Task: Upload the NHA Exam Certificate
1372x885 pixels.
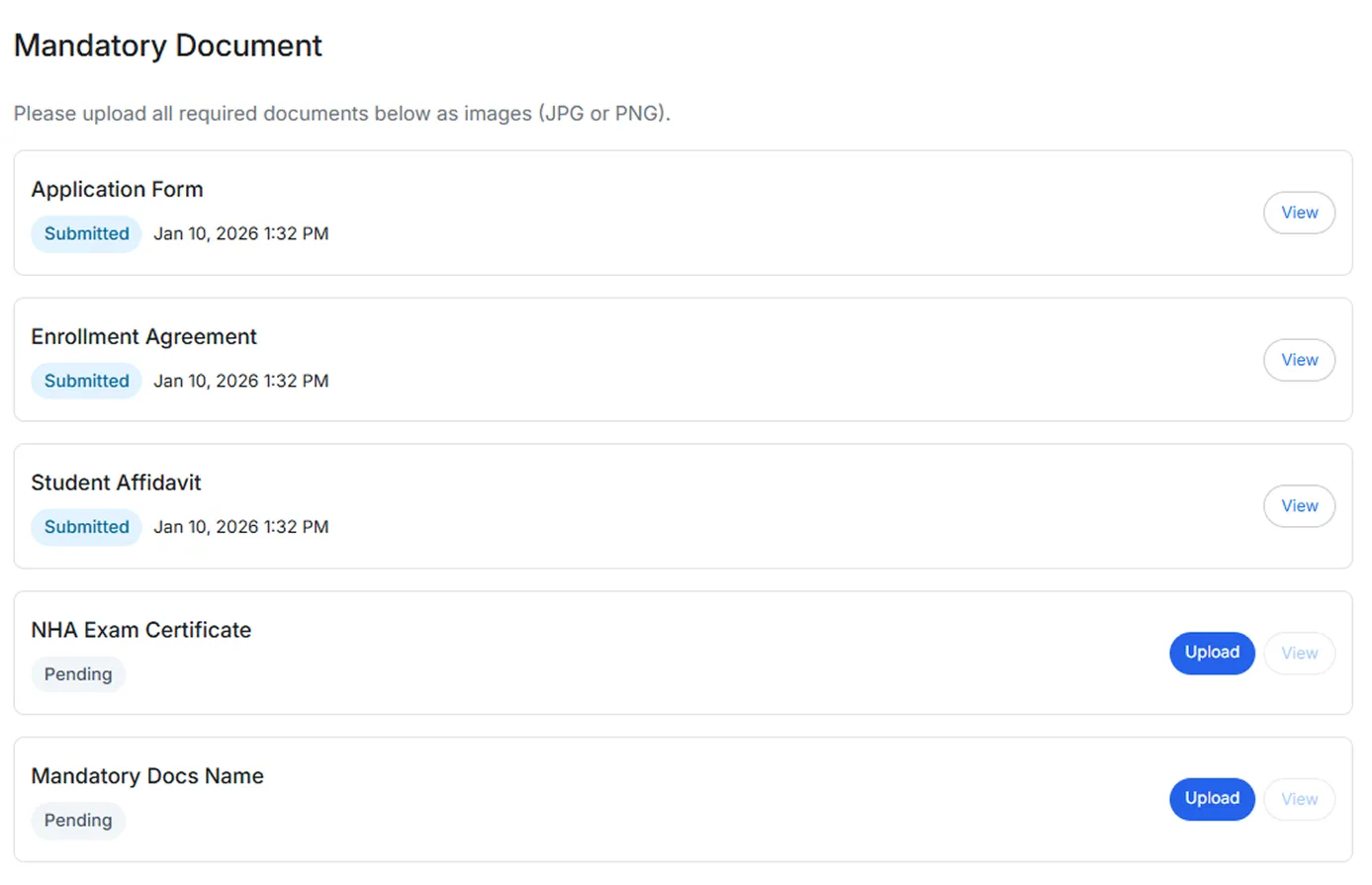Action: 1212,653
